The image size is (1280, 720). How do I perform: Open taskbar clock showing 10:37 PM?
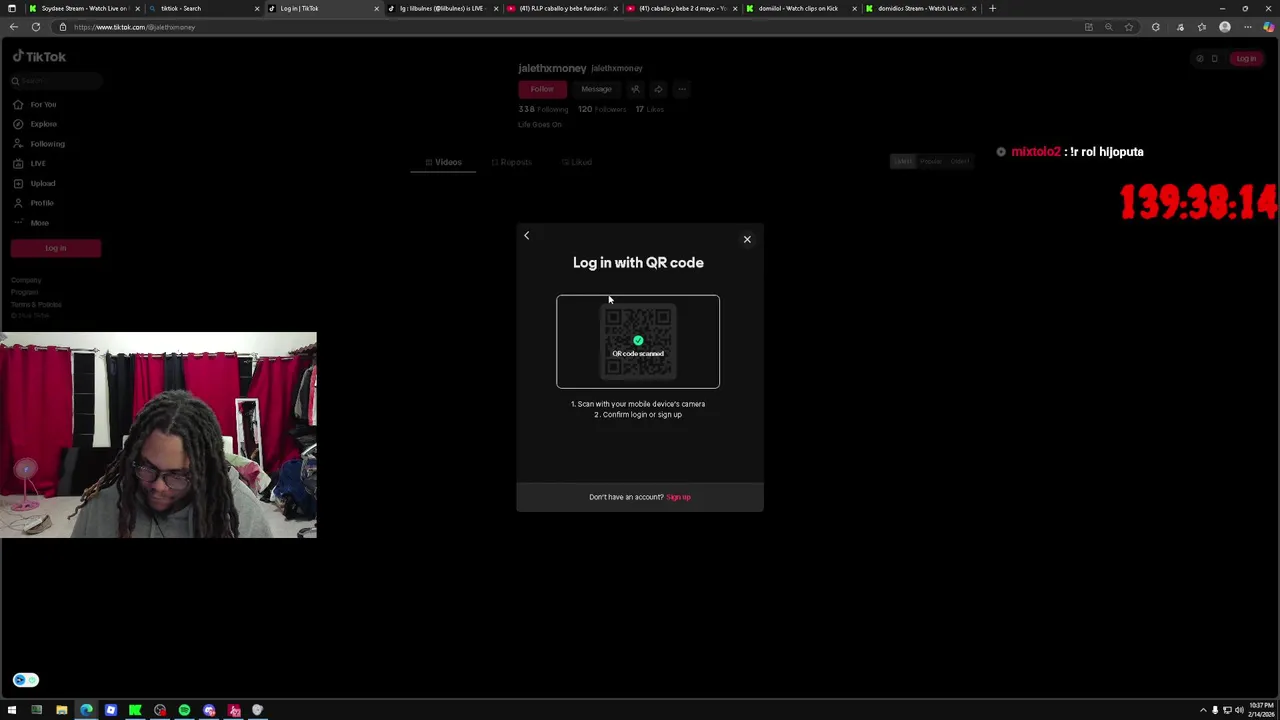click(x=1261, y=710)
